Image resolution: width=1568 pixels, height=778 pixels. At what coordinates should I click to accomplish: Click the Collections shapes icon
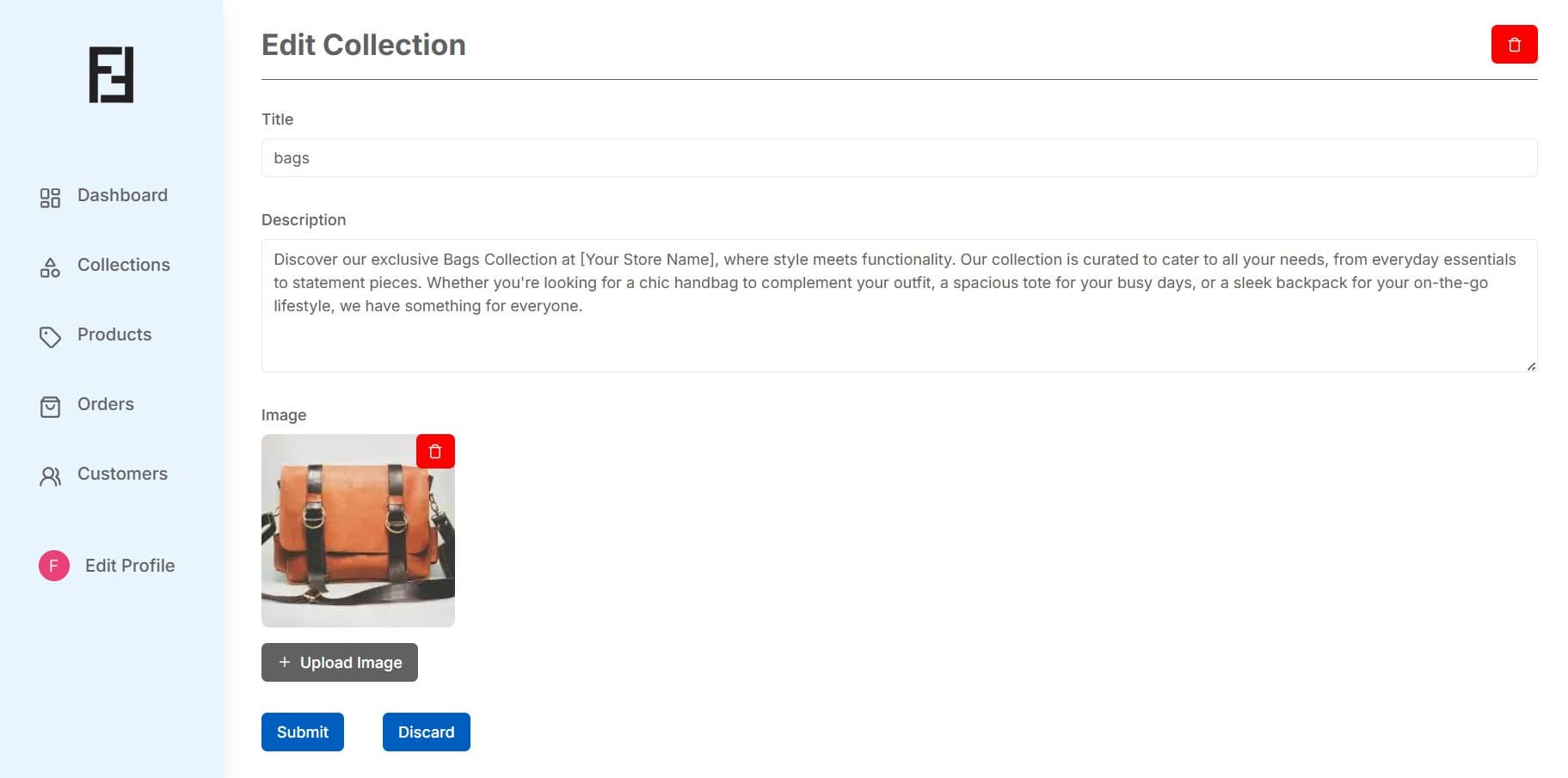tap(50, 267)
